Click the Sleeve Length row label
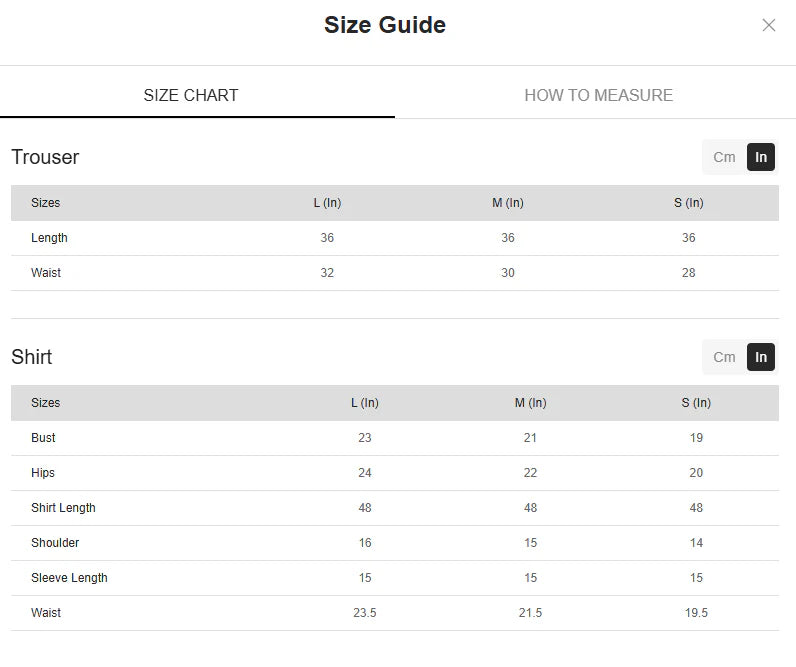This screenshot has width=796, height=667. point(69,578)
